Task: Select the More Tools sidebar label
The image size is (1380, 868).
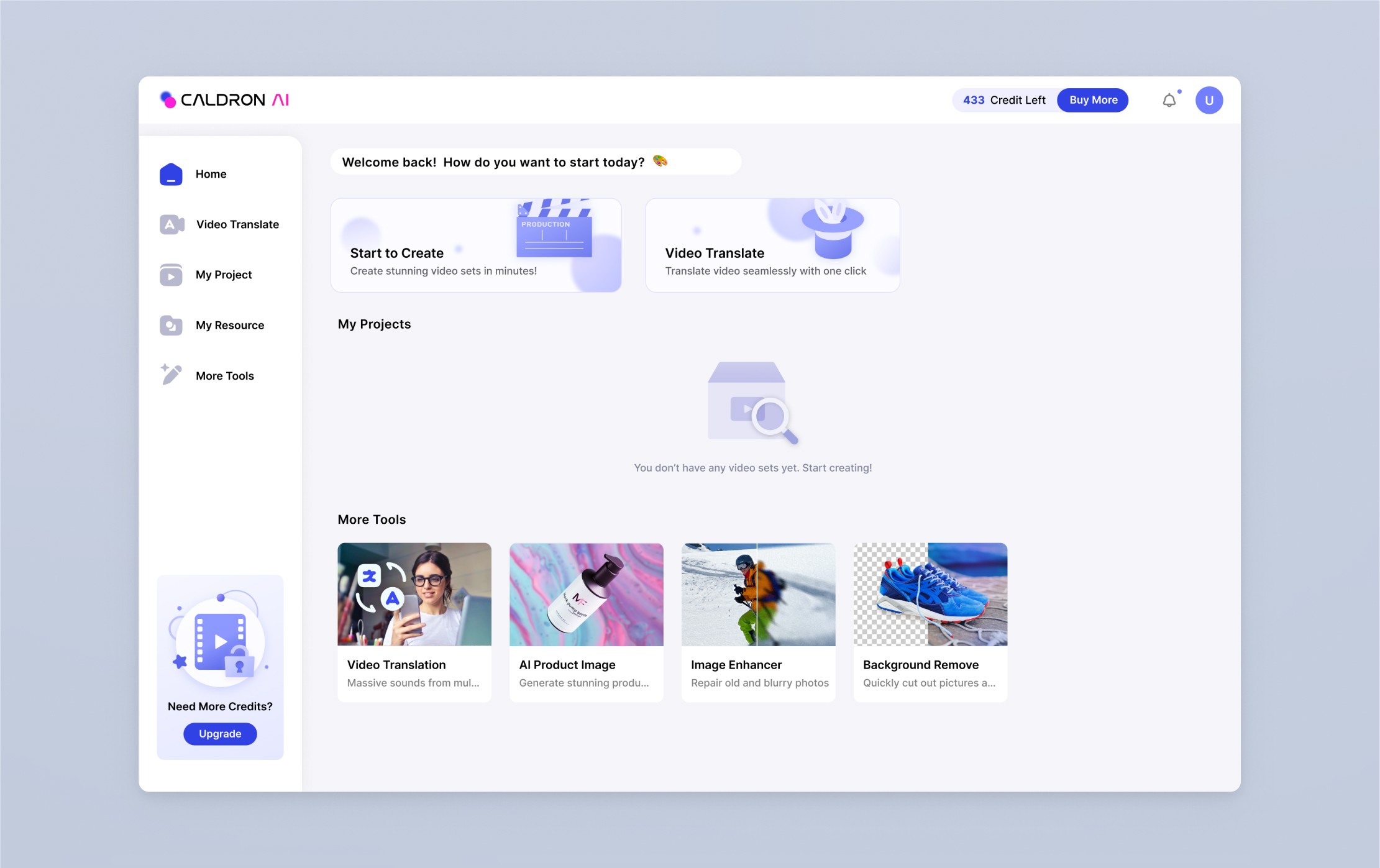Action: pos(225,376)
